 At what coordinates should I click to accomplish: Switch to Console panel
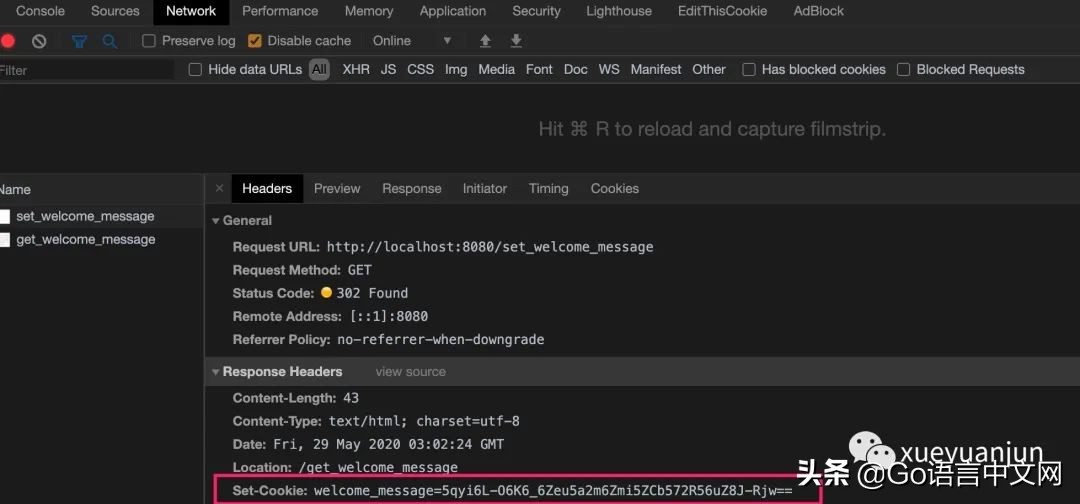pyautogui.click(x=41, y=11)
